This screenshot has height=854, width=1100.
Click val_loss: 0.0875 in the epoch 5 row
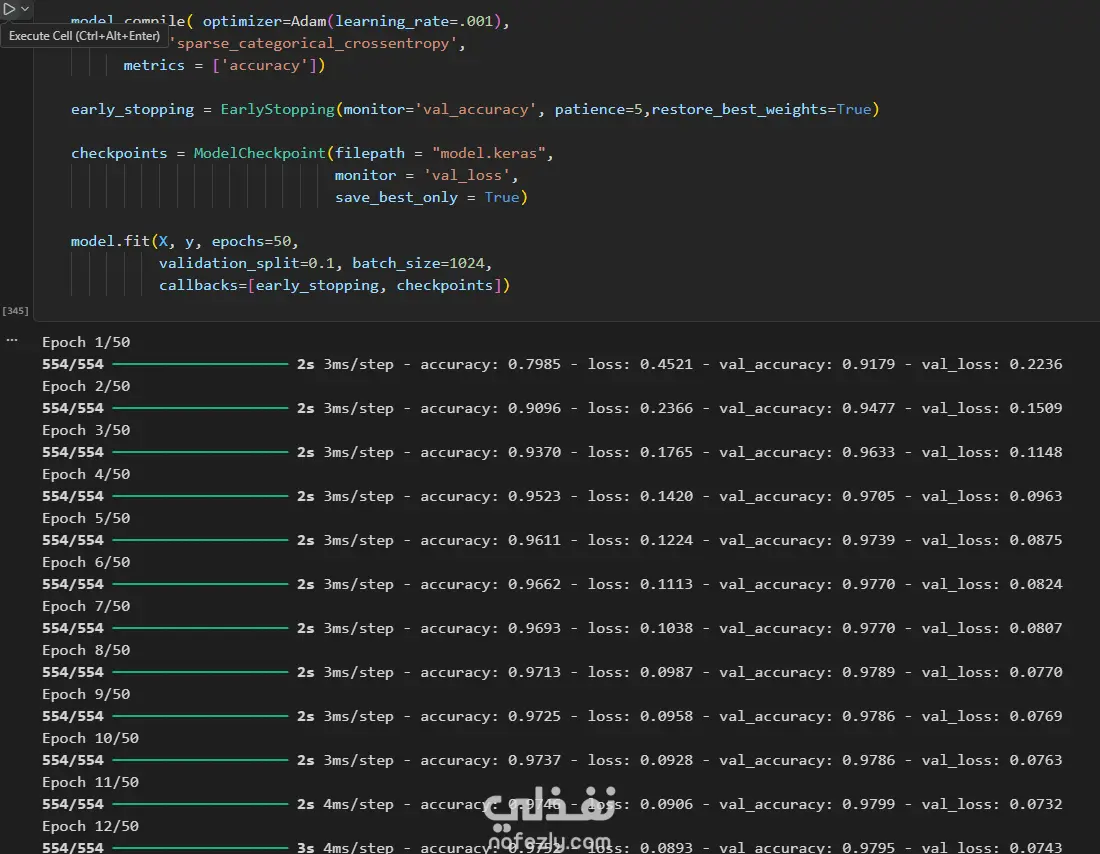point(991,540)
